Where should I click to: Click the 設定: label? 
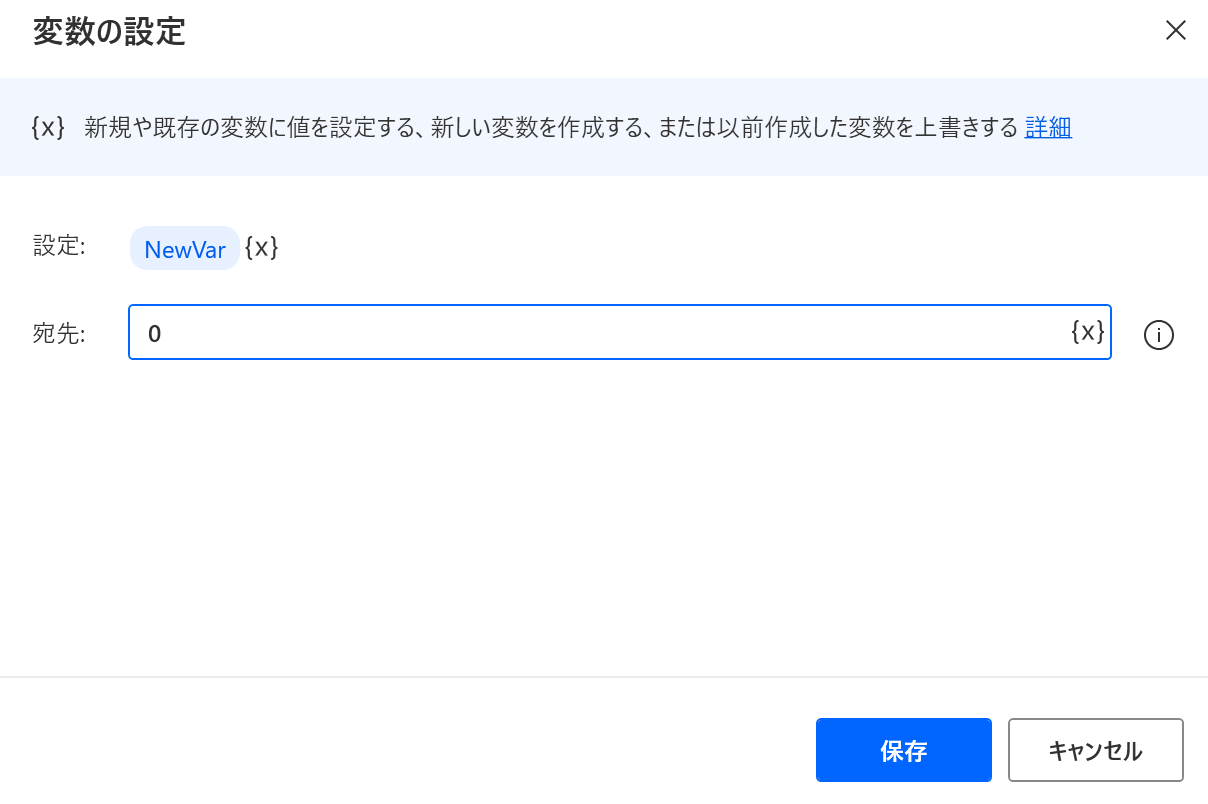click(x=59, y=246)
